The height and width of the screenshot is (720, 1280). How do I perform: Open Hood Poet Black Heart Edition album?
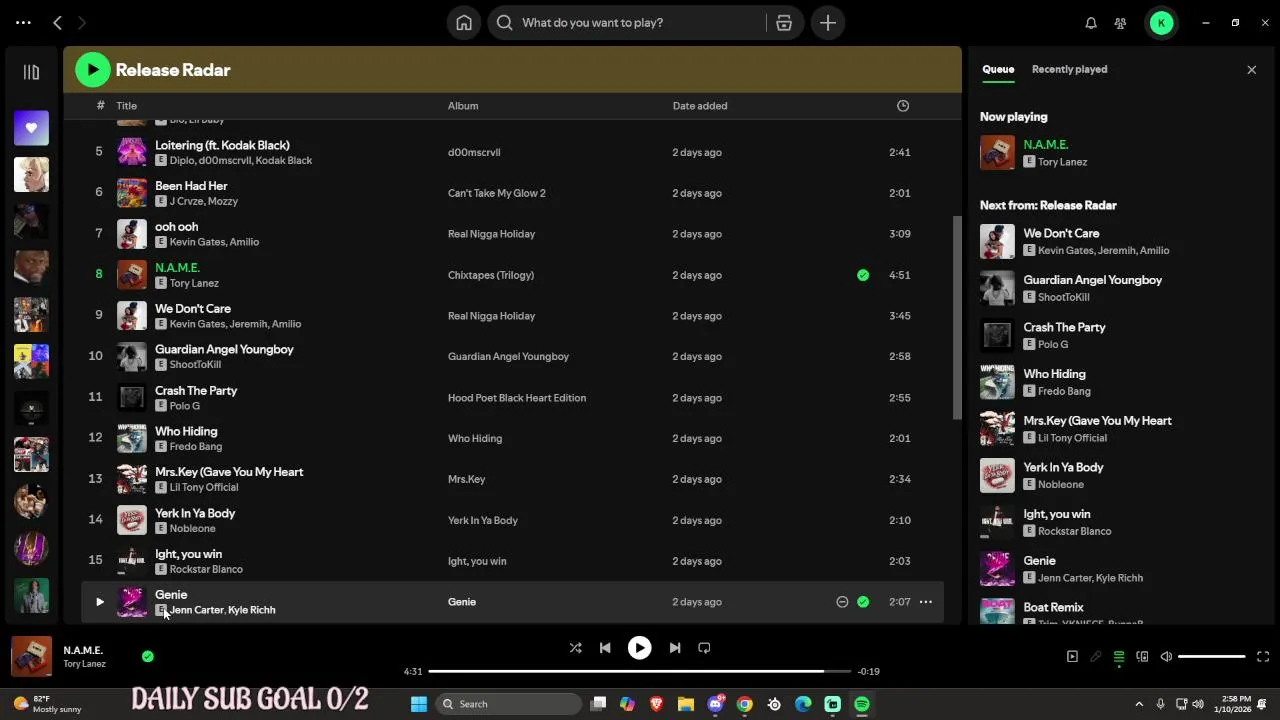click(x=517, y=398)
